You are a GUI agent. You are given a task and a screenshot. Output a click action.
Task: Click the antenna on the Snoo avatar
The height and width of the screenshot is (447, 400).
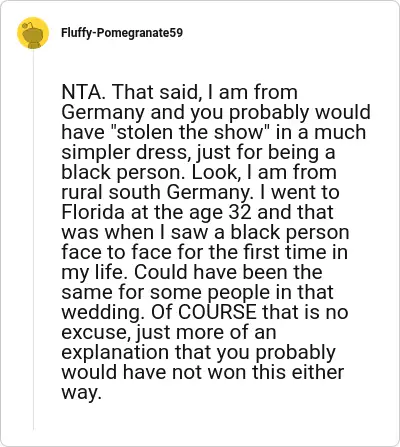tap(27, 24)
